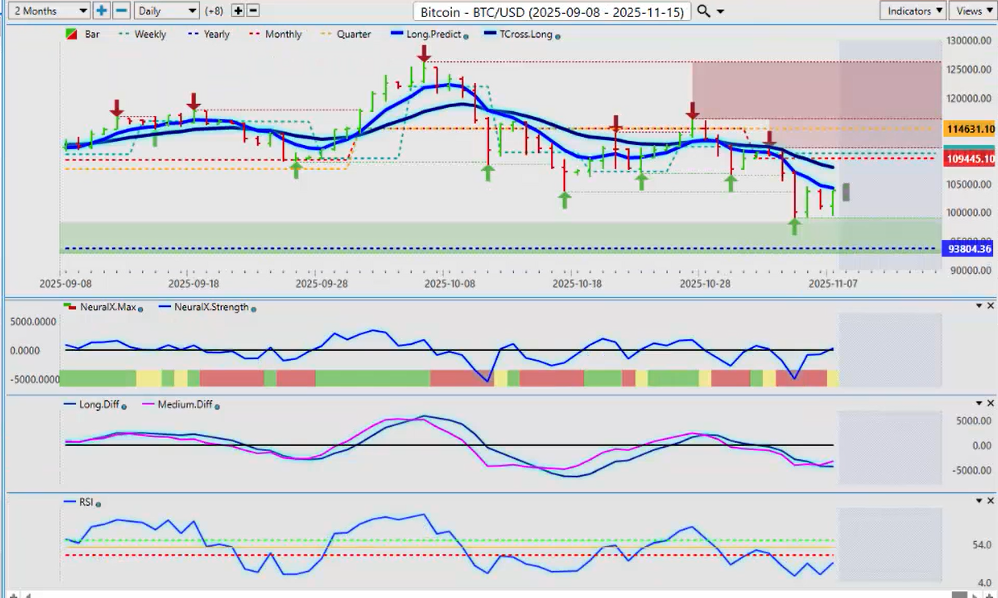998x598 pixels.
Task: Close the Long.Diff/Medium.Diff panel
Action: coord(990,403)
